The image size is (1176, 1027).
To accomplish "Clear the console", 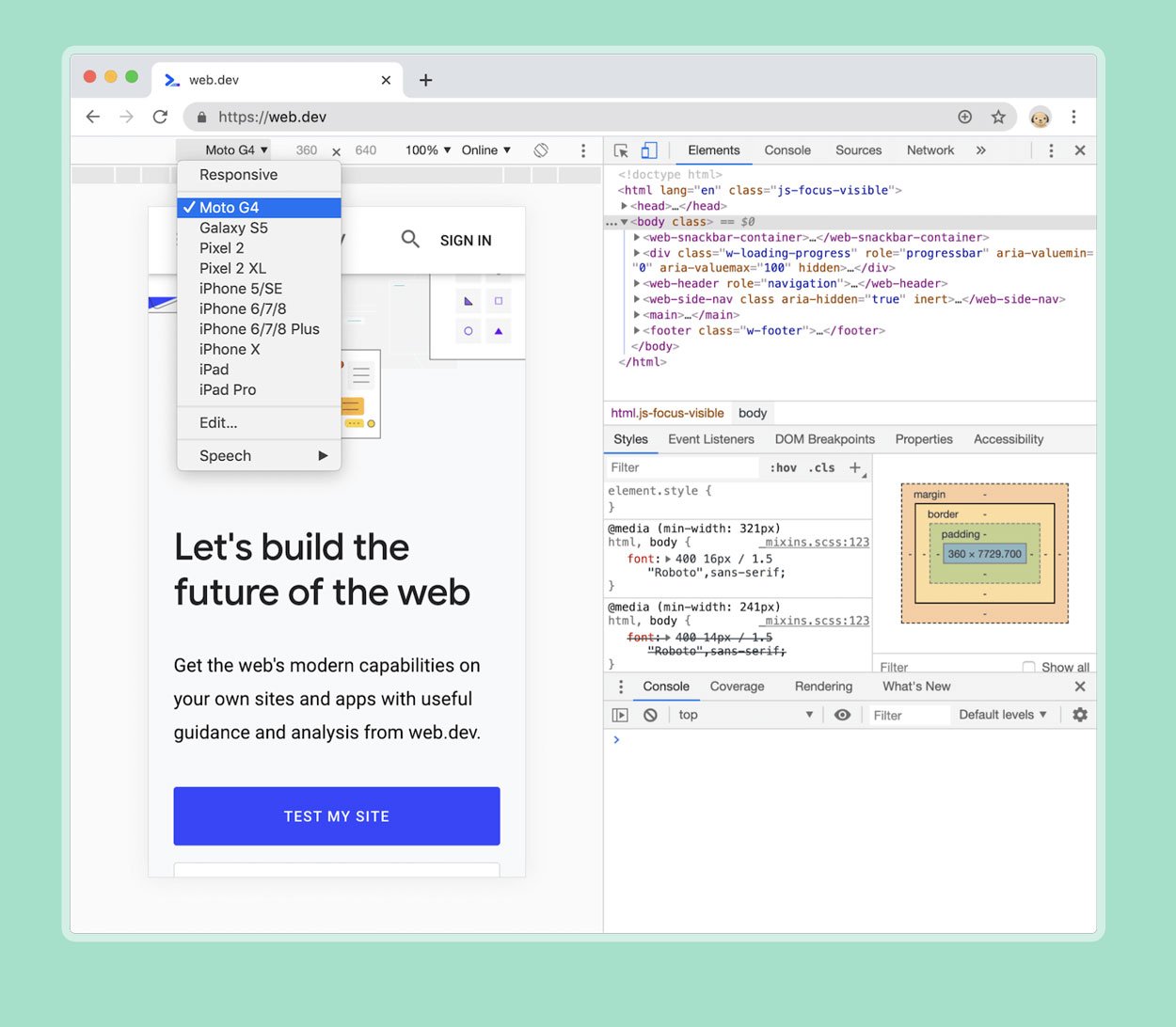I will [x=650, y=715].
